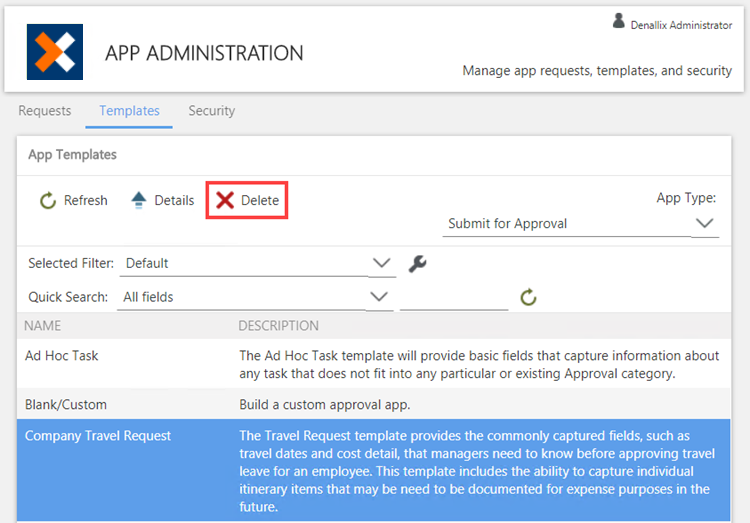
Task: Click into the quick search text field
Action: point(454,297)
